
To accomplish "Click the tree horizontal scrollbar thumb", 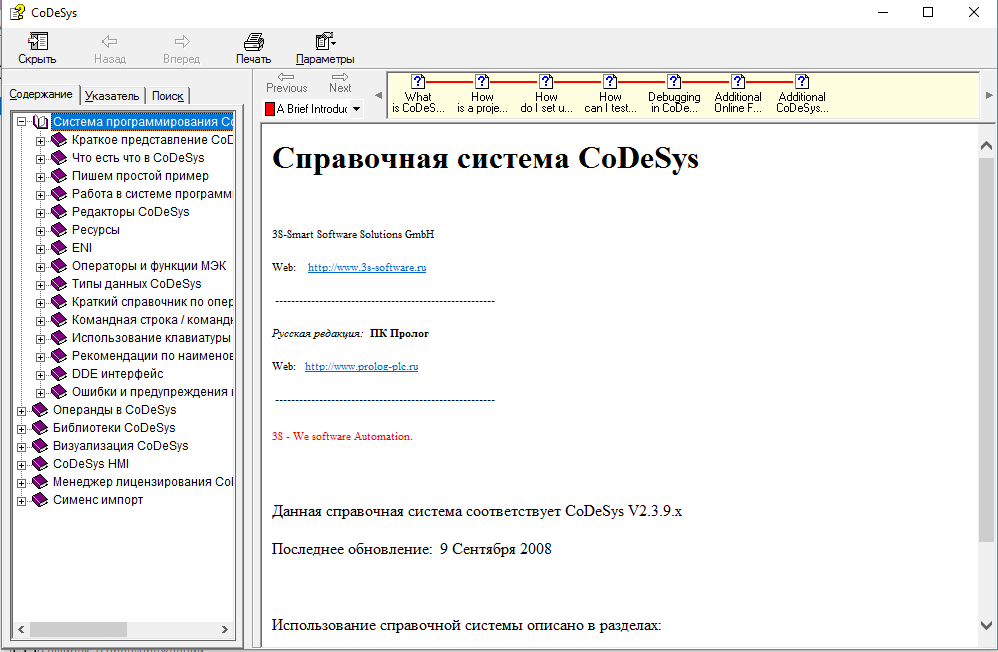I will point(78,629).
